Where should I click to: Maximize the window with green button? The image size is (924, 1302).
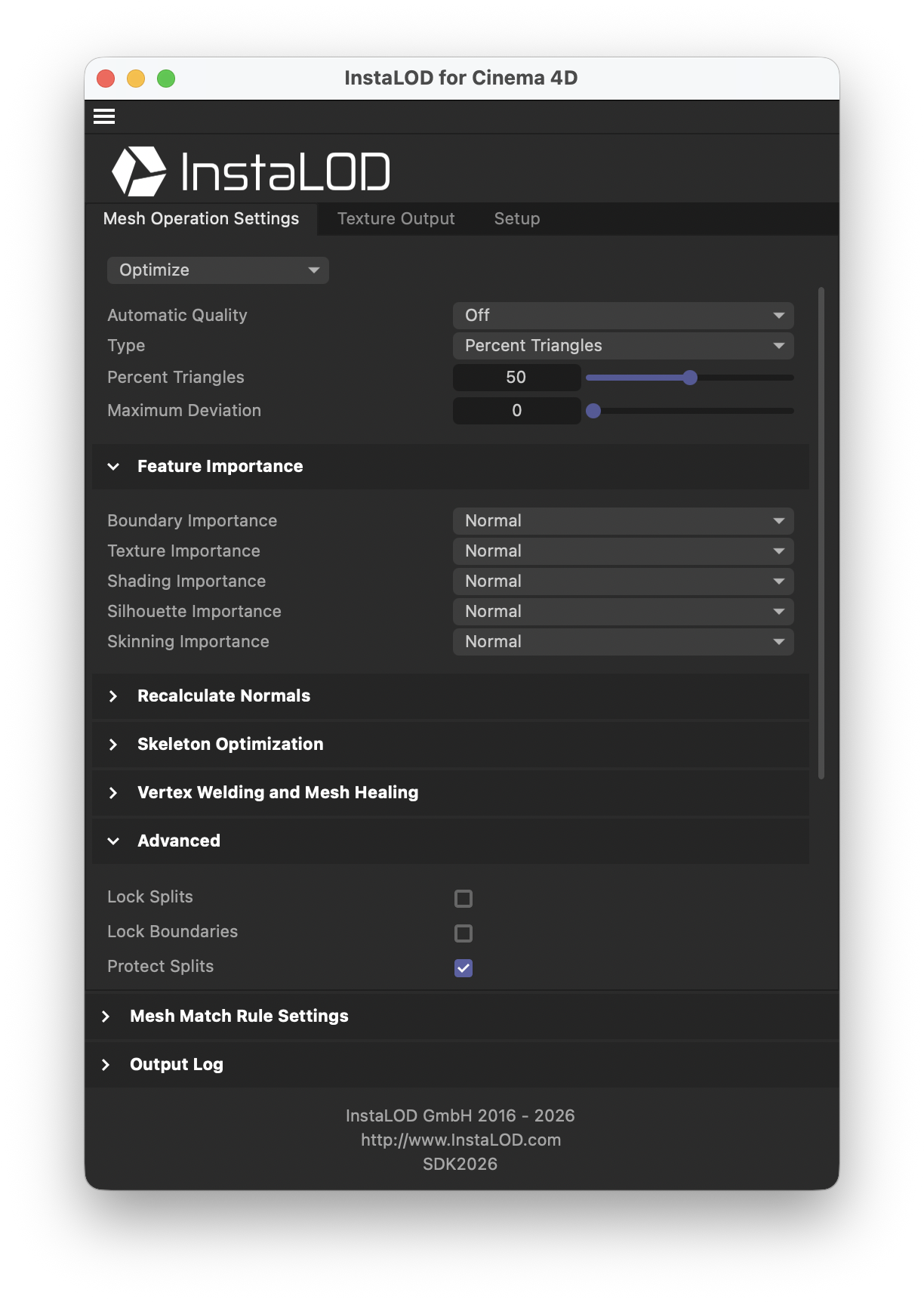pos(166,79)
